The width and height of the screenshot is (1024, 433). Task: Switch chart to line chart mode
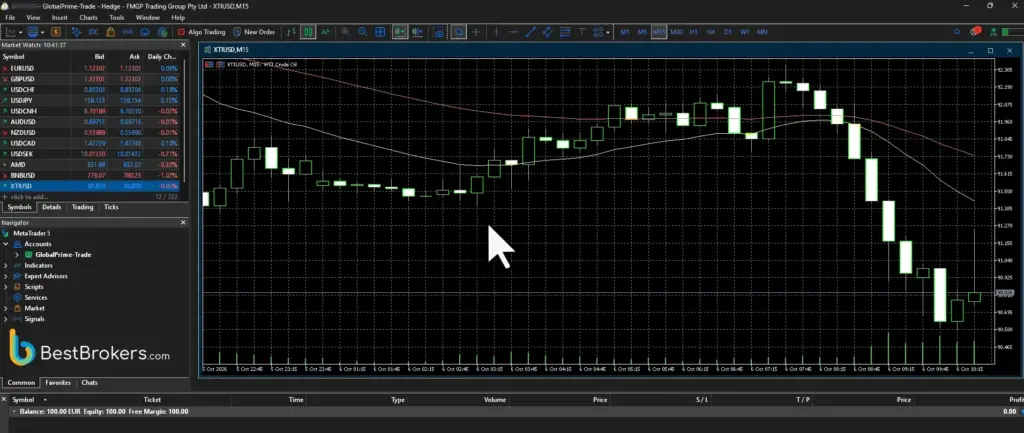click(x=325, y=32)
